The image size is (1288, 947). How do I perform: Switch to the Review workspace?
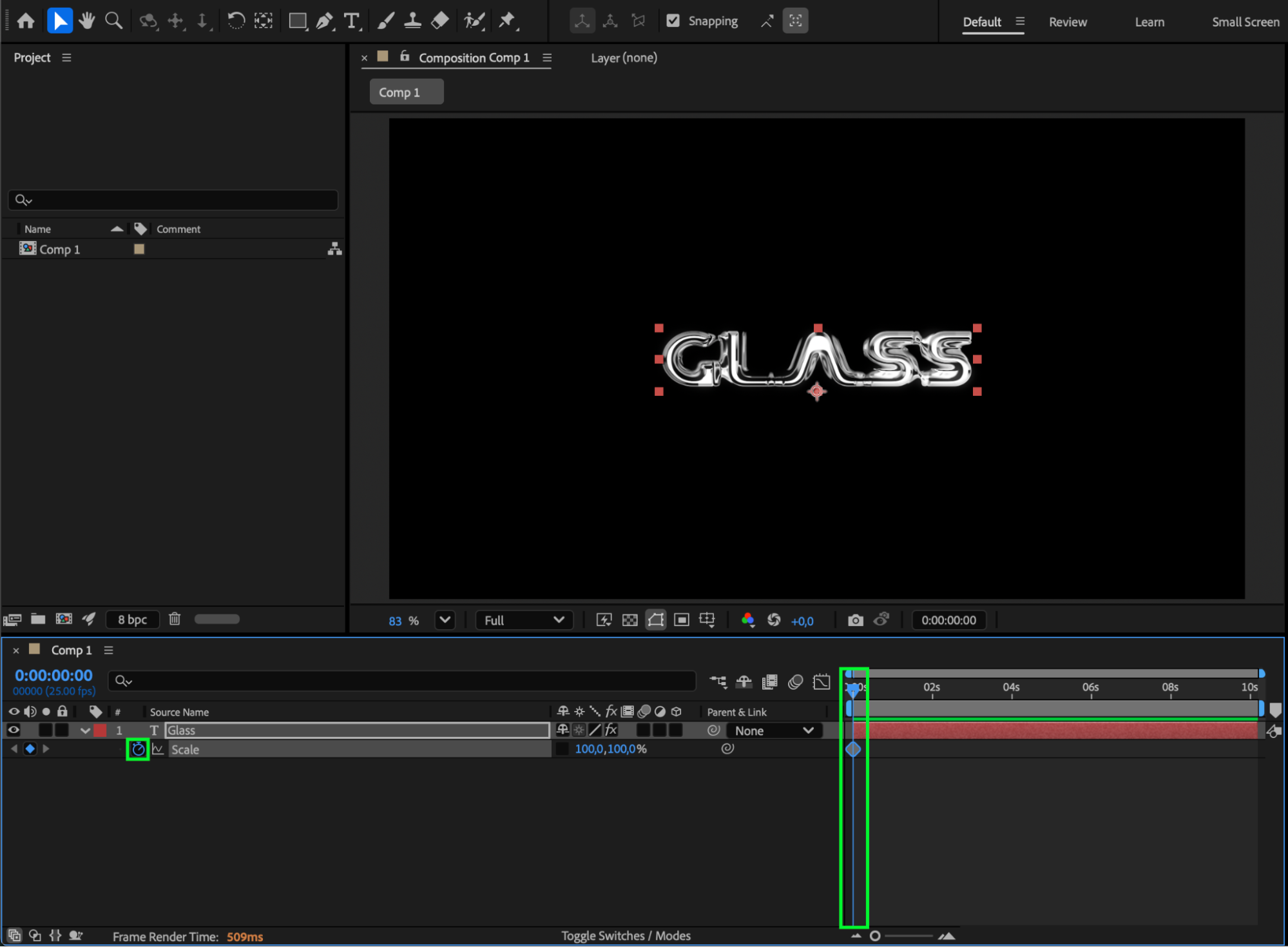(x=1067, y=22)
